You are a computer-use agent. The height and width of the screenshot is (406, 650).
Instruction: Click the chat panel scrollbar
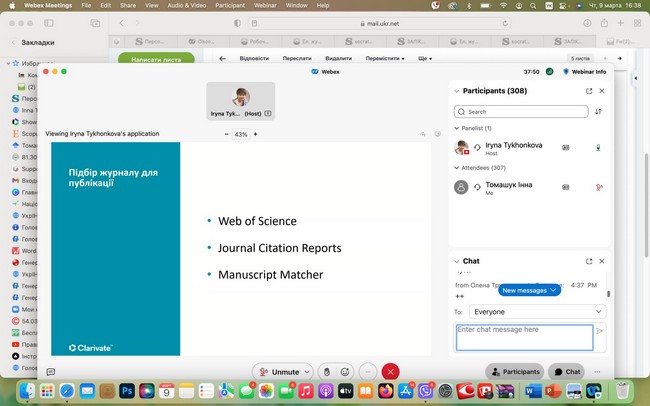[x=608, y=294]
